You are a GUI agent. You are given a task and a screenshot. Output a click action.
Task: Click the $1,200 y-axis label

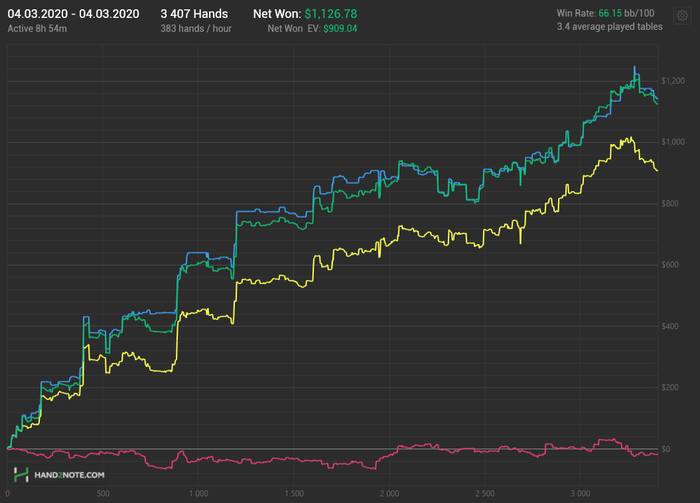tap(673, 81)
